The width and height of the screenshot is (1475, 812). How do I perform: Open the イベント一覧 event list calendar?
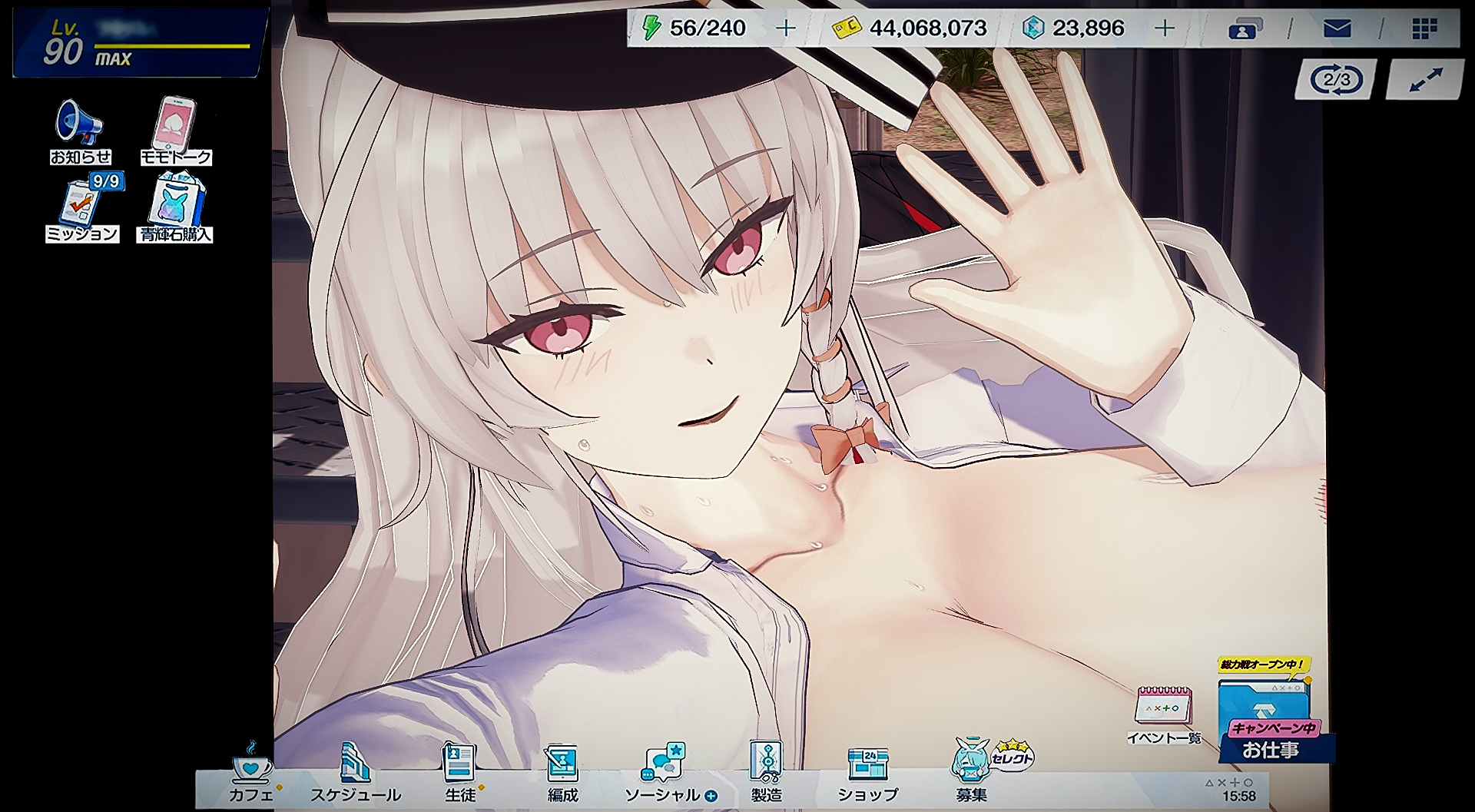pos(1164,716)
